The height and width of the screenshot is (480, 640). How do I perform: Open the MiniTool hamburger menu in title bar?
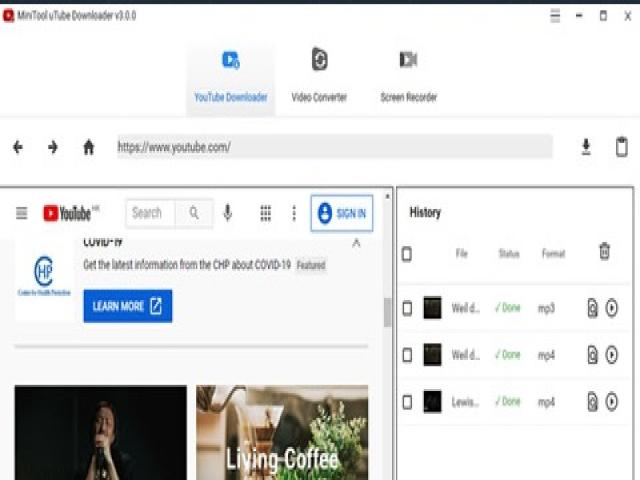[x=555, y=16]
